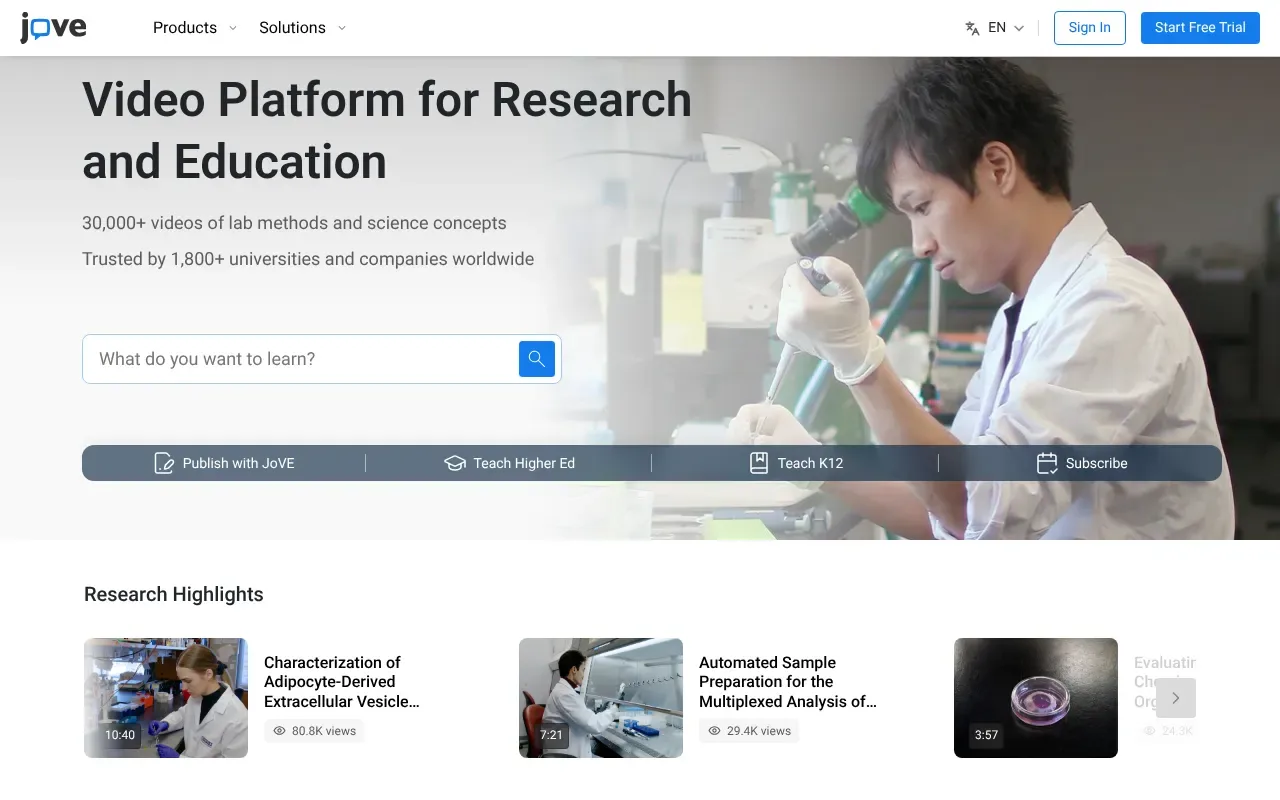Open the 3:57 petri dish video thumbnail
This screenshot has height=800, width=1280.
[x=1035, y=698]
